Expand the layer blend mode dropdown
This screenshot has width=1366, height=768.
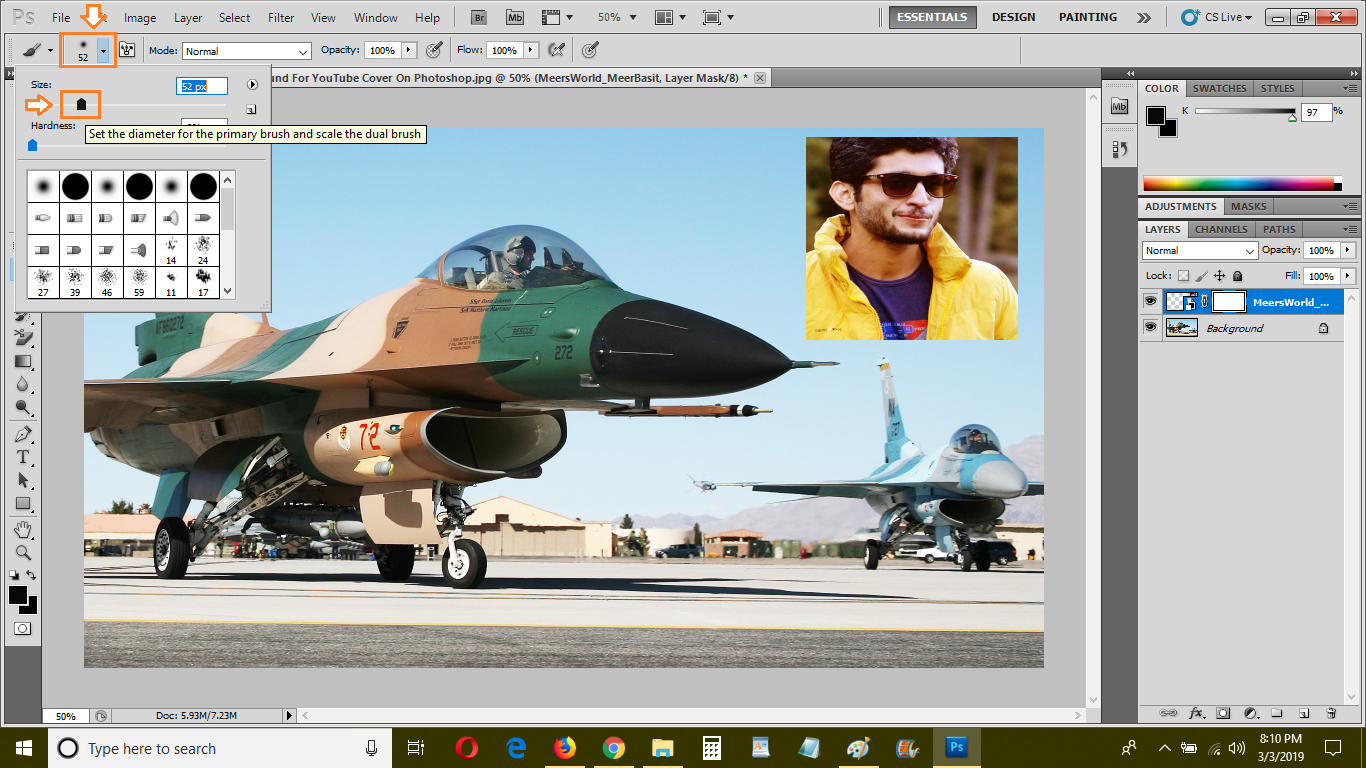[1200, 250]
